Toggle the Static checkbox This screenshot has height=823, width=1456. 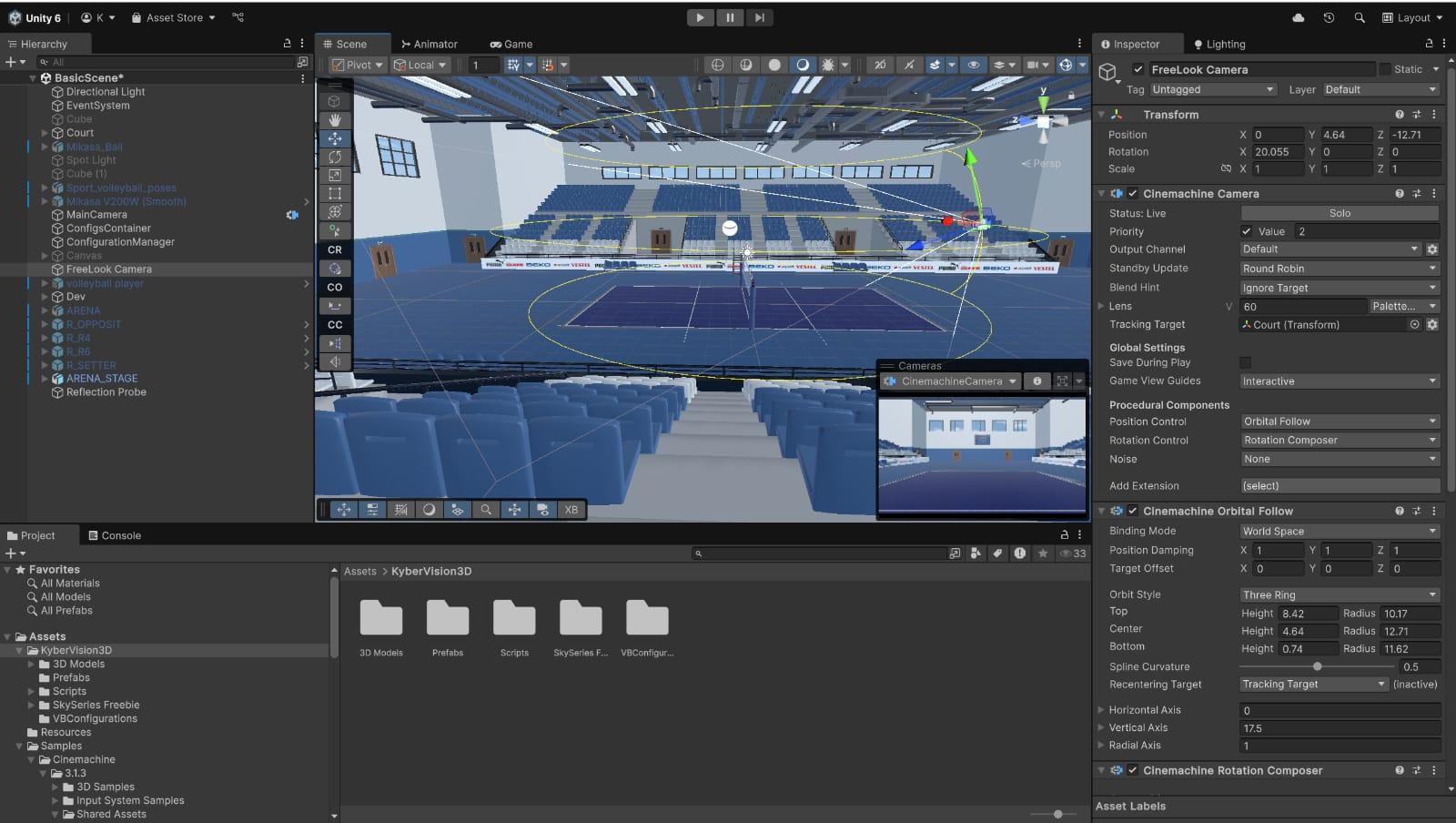1385,69
